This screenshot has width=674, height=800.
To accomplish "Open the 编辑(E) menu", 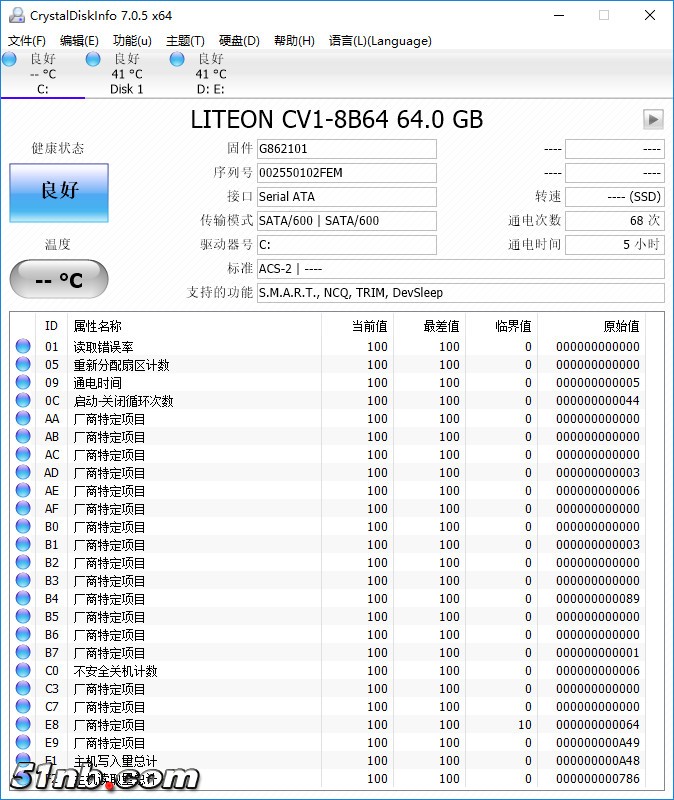I will click(79, 41).
